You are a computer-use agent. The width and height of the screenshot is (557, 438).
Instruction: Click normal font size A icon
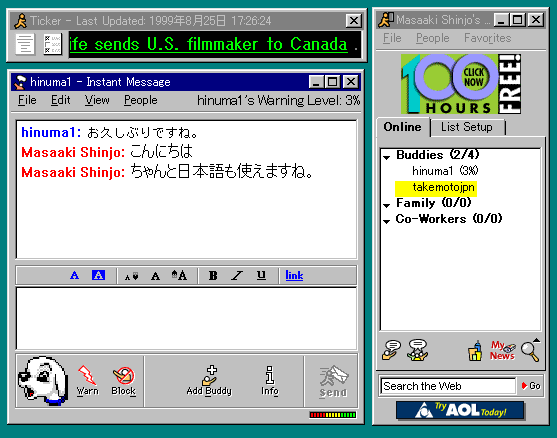point(155,276)
